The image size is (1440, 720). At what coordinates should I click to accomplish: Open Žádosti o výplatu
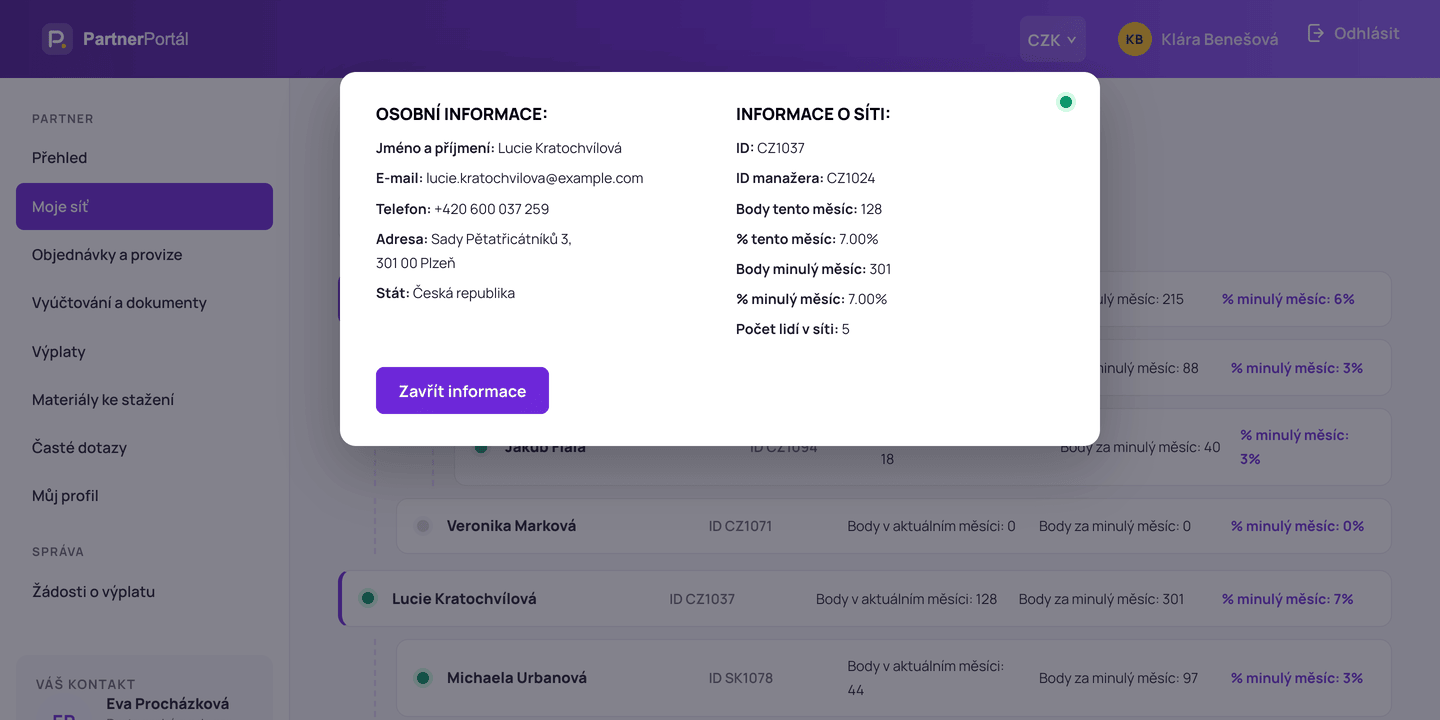[144, 591]
